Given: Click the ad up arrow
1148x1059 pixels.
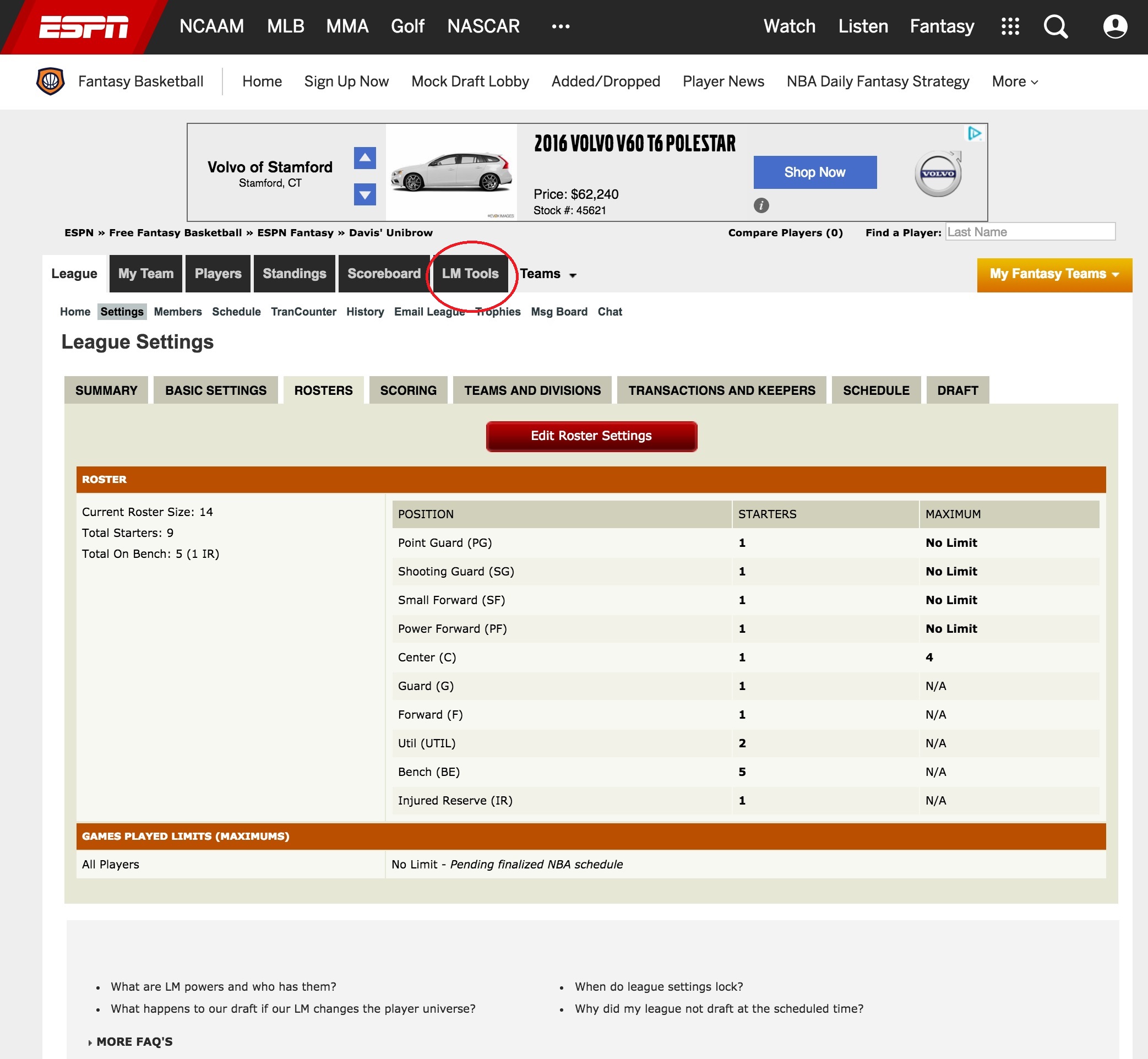Looking at the screenshot, I should tap(365, 158).
